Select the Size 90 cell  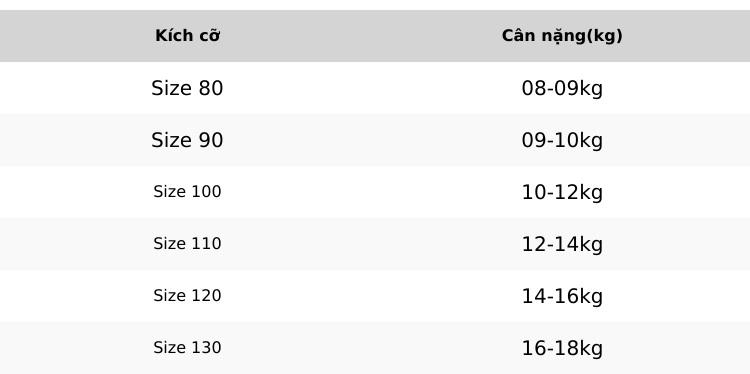point(187,140)
